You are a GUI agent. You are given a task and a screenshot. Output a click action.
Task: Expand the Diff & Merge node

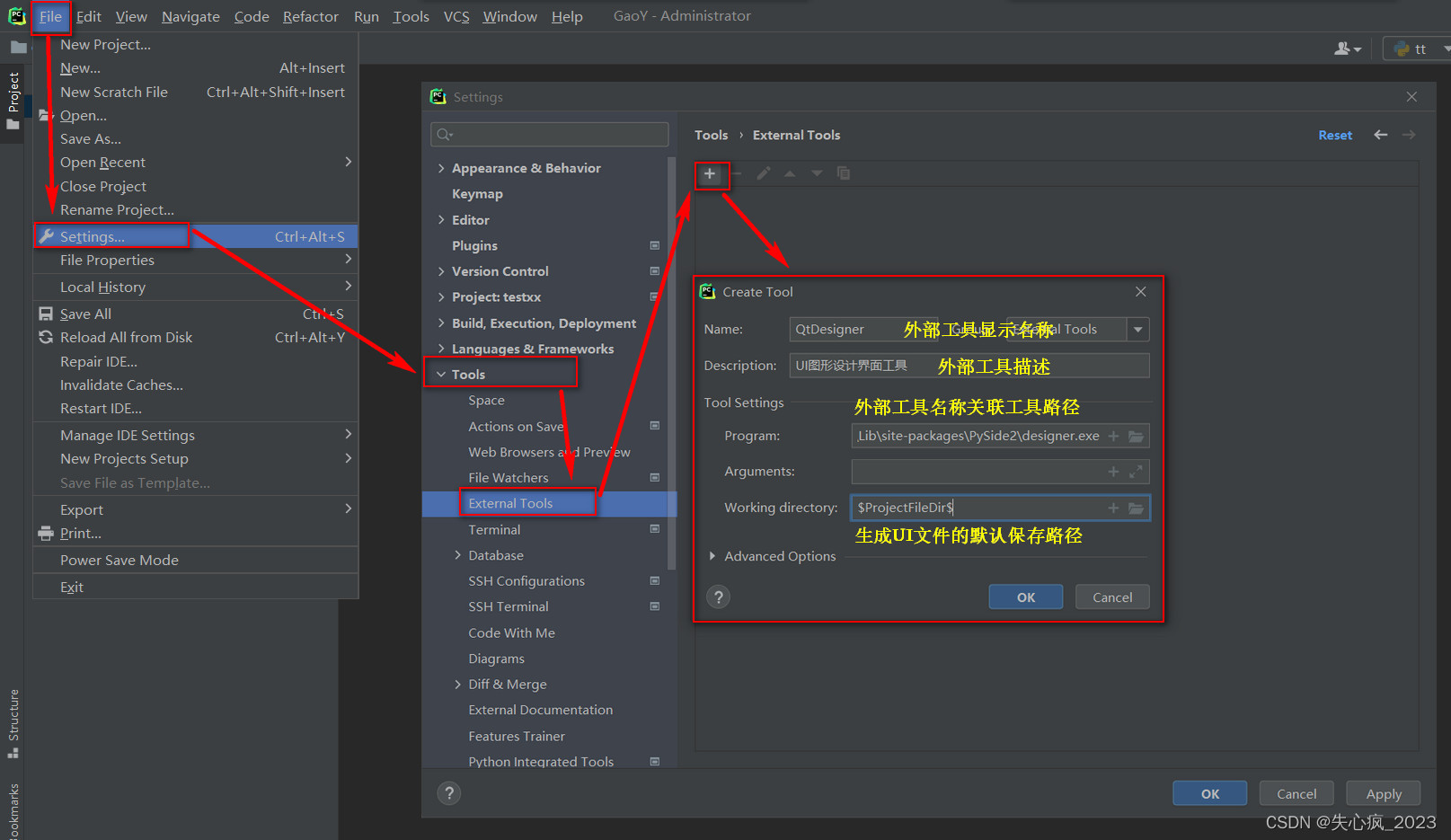pos(457,684)
